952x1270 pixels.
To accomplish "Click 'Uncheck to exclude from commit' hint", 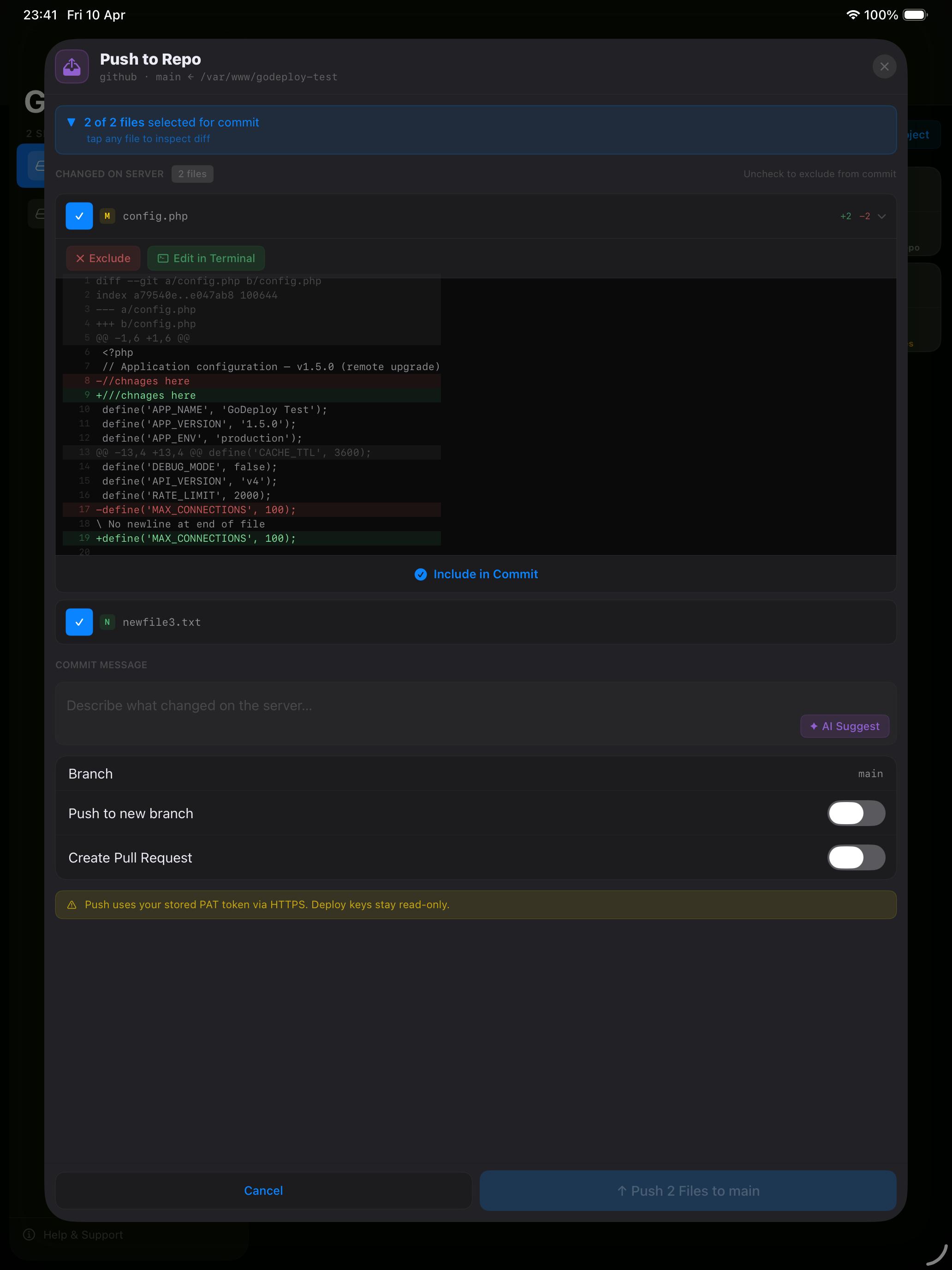I will pos(820,174).
